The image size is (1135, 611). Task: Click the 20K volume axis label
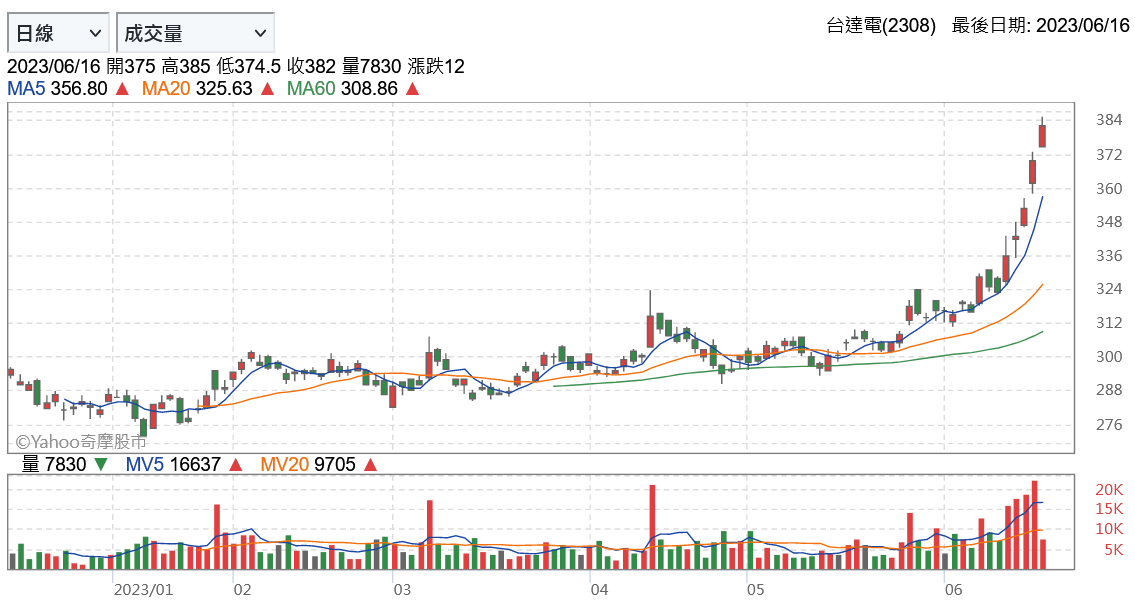point(1109,490)
